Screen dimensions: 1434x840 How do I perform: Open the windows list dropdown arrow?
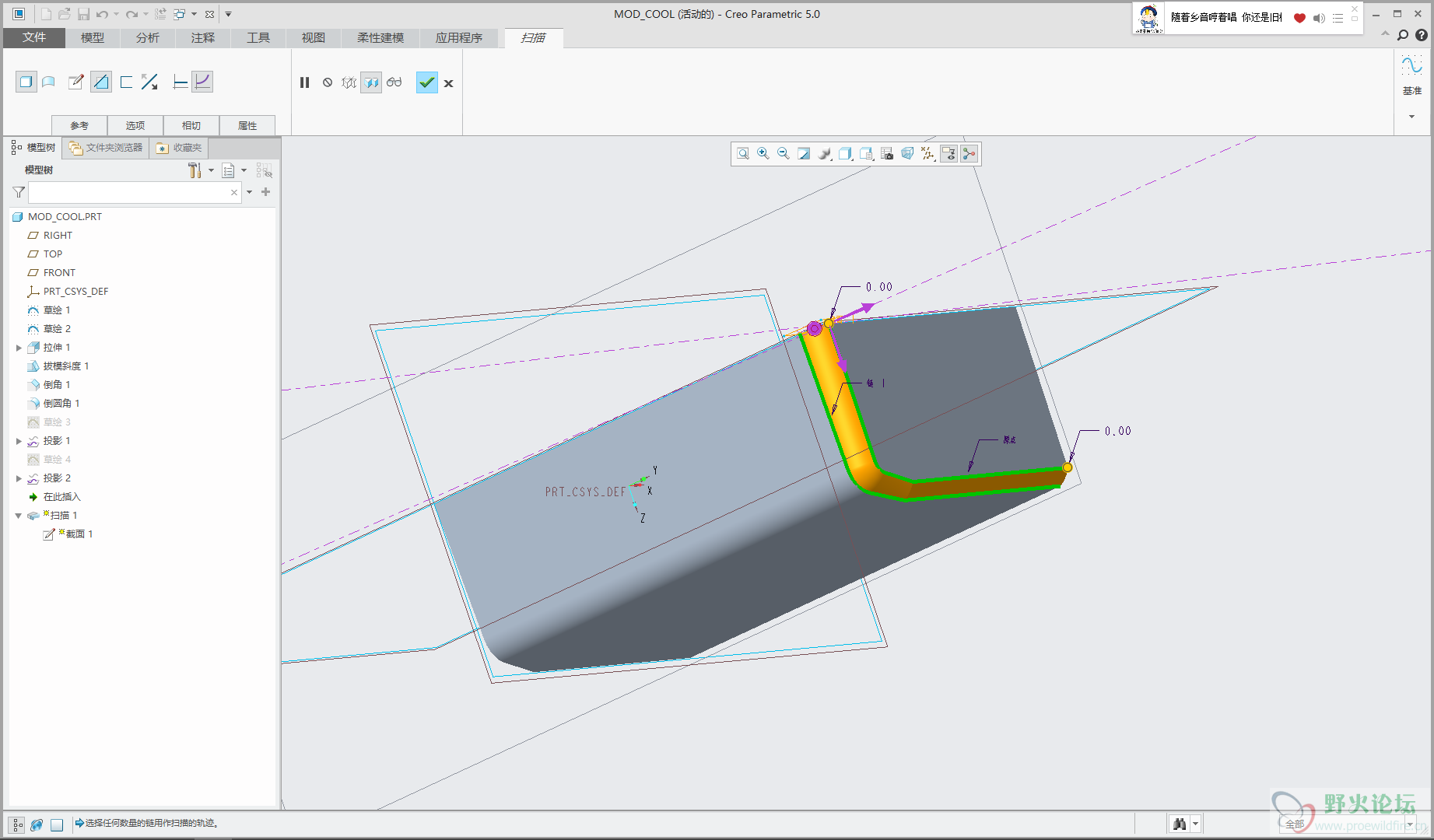(x=195, y=14)
